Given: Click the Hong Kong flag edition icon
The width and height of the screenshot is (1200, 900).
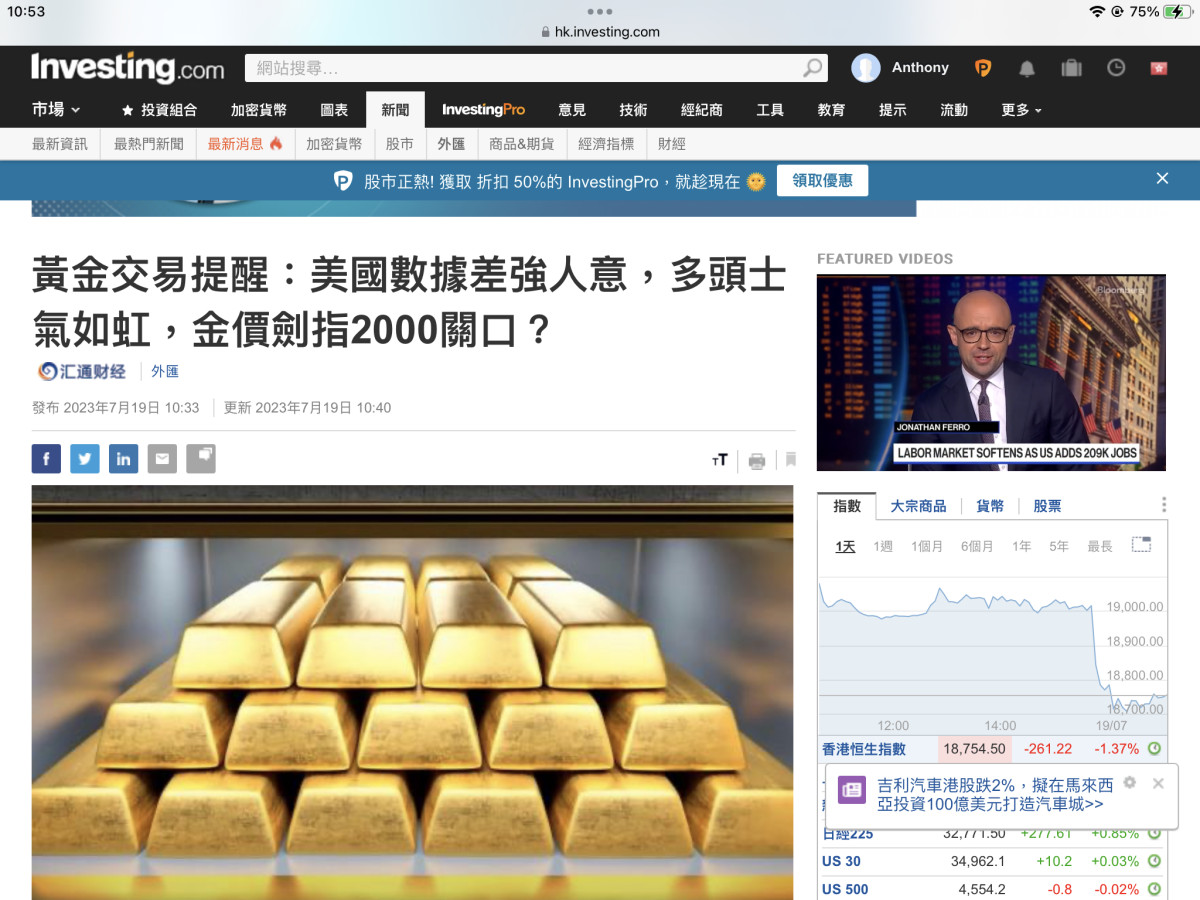Looking at the screenshot, I should [1159, 68].
